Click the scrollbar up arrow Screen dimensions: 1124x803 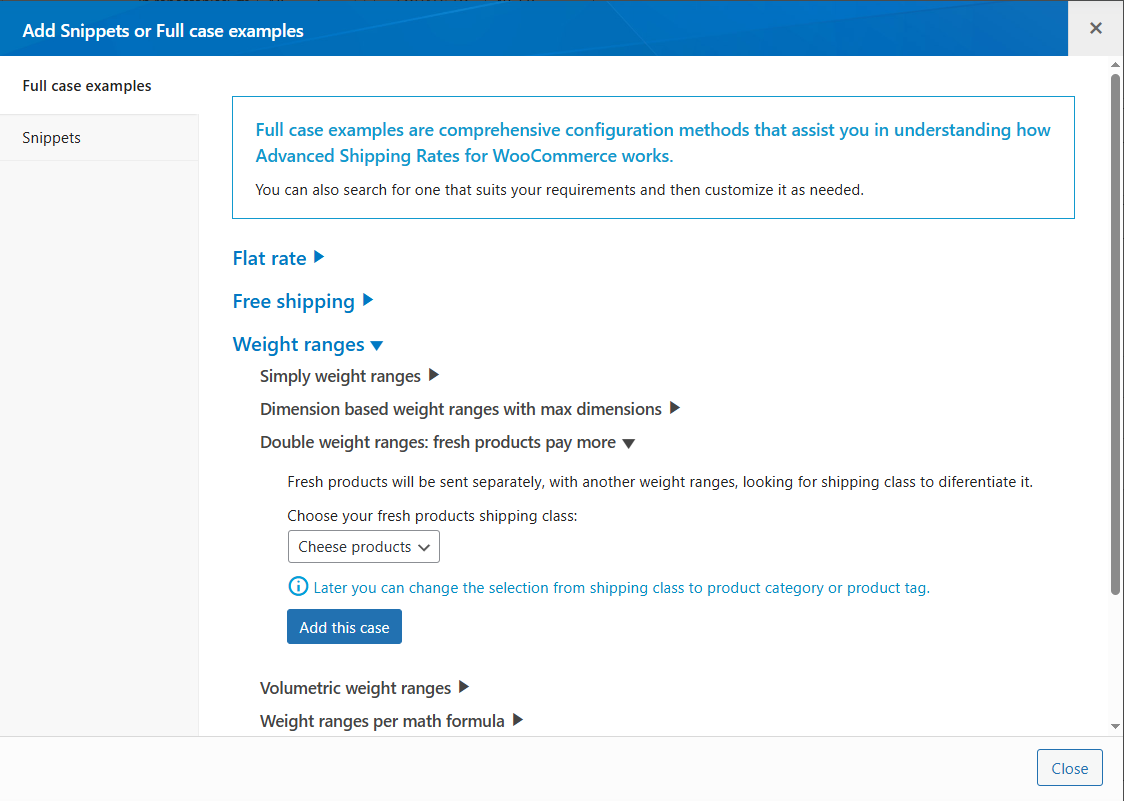coord(1116,65)
